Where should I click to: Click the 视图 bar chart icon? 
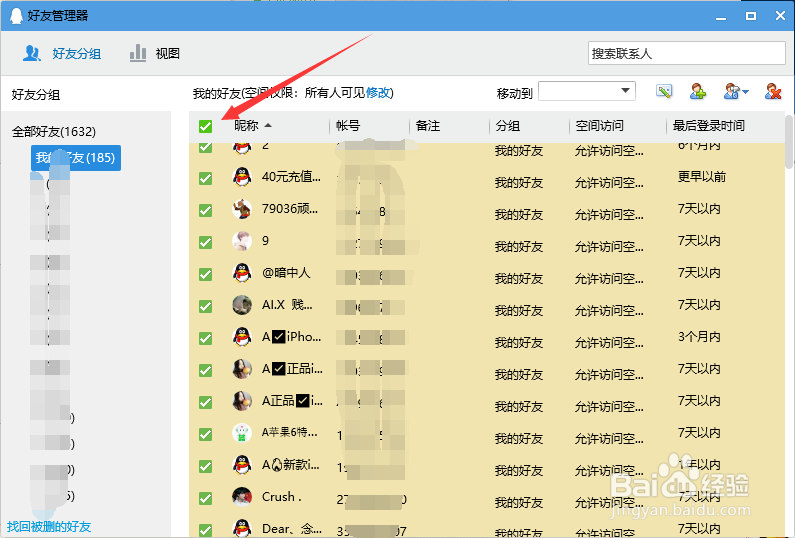click(x=138, y=53)
